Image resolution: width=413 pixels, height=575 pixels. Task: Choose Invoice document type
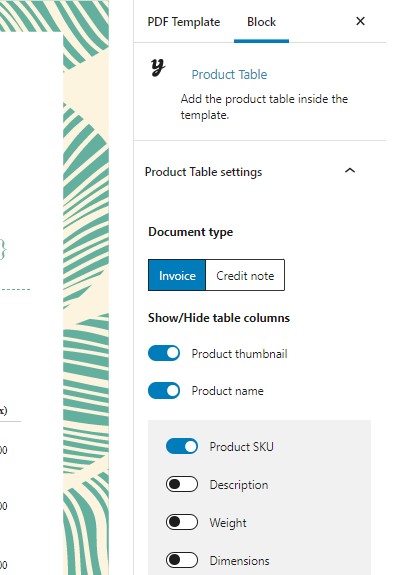tap(177, 275)
